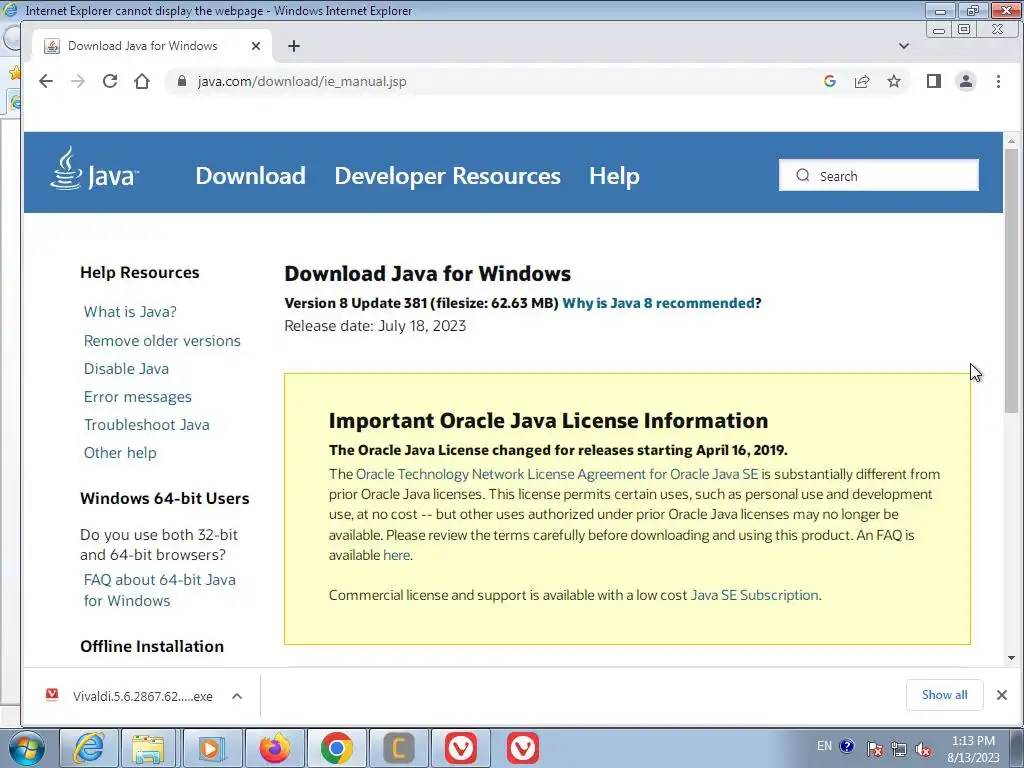Viewport: 1024px width, 768px height.
Task: Open Oracle Technology Network License Agreement link
Action: [x=557, y=474]
